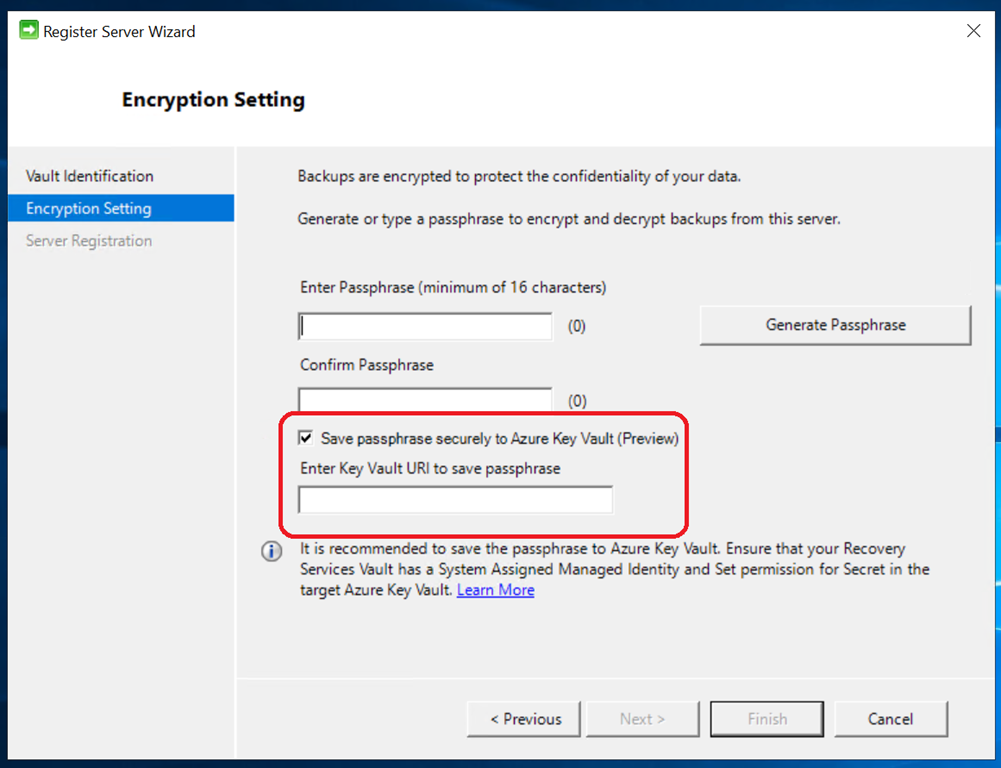Cancel the Register Server Wizard
Image resolution: width=1001 pixels, height=768 pixels.
tap(890, 719)
